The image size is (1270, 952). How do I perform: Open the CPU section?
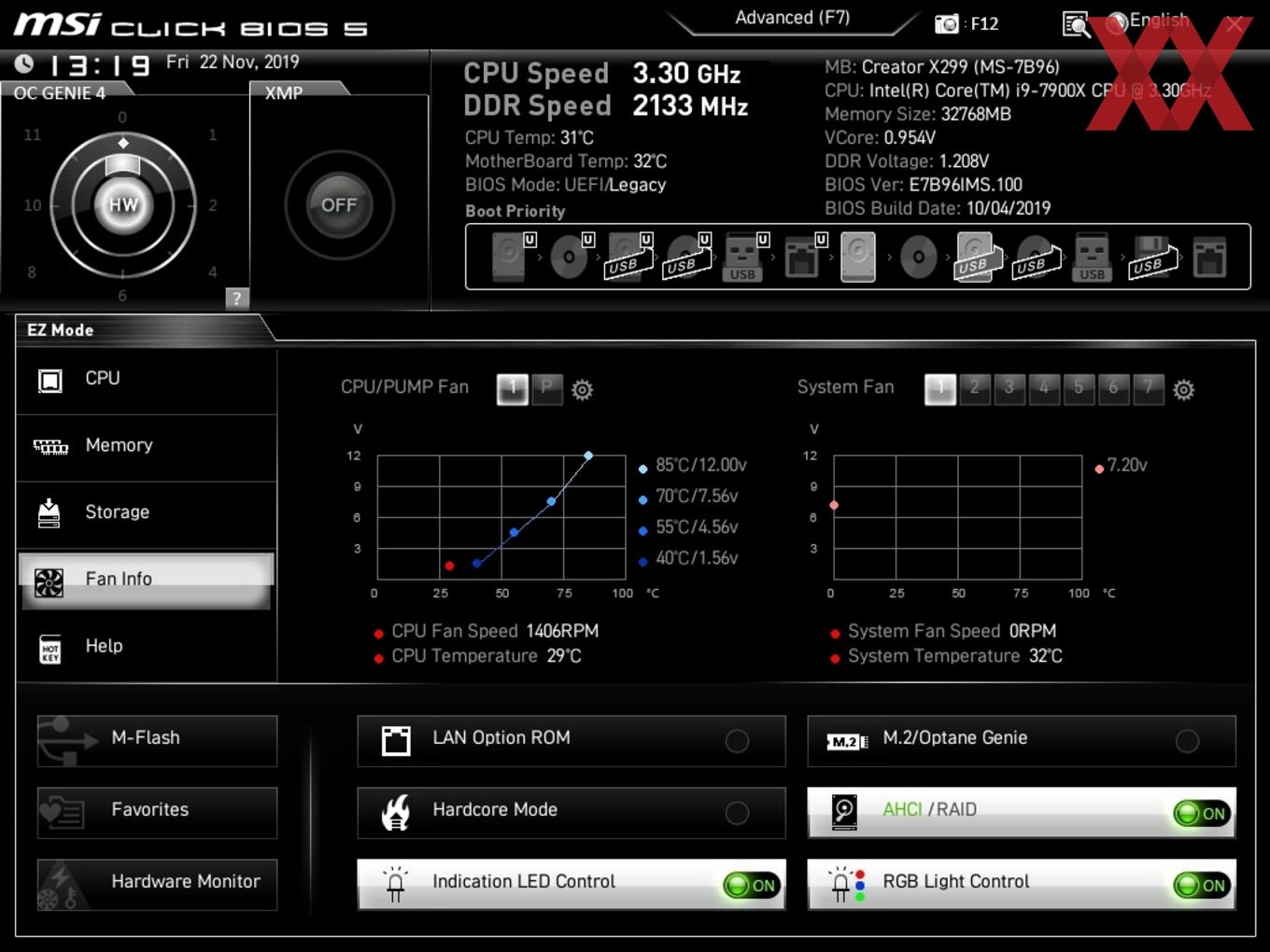(147, 380)
